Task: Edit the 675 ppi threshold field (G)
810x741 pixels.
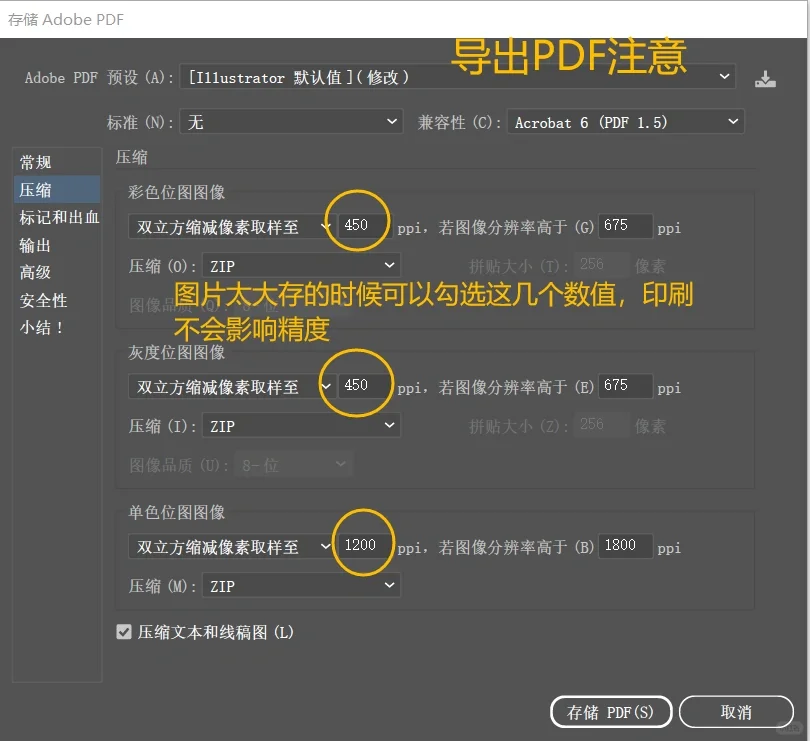Action: pos(625,226)
